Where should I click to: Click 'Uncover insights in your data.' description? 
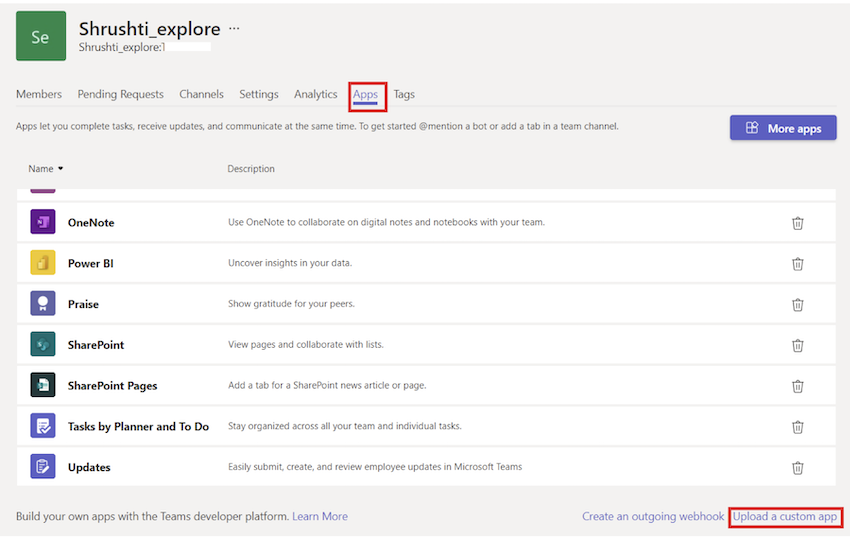290,263
